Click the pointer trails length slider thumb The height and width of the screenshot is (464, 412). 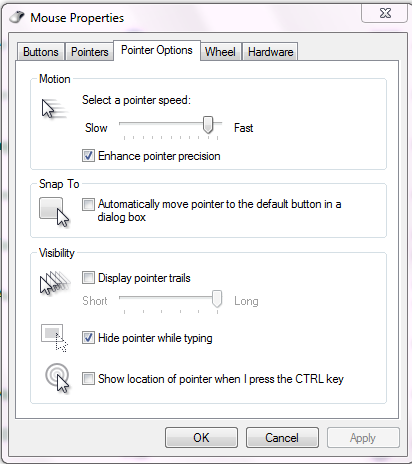coord(217,299)
